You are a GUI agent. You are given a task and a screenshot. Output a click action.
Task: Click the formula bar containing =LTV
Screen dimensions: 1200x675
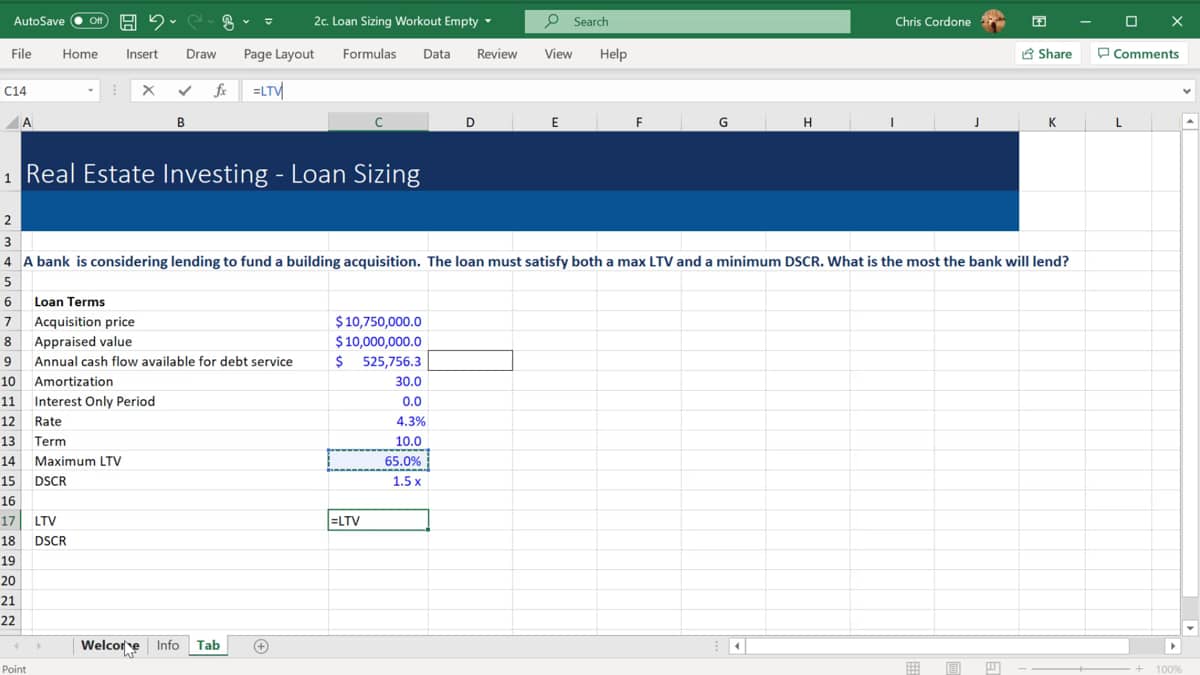tap(708, 91)
